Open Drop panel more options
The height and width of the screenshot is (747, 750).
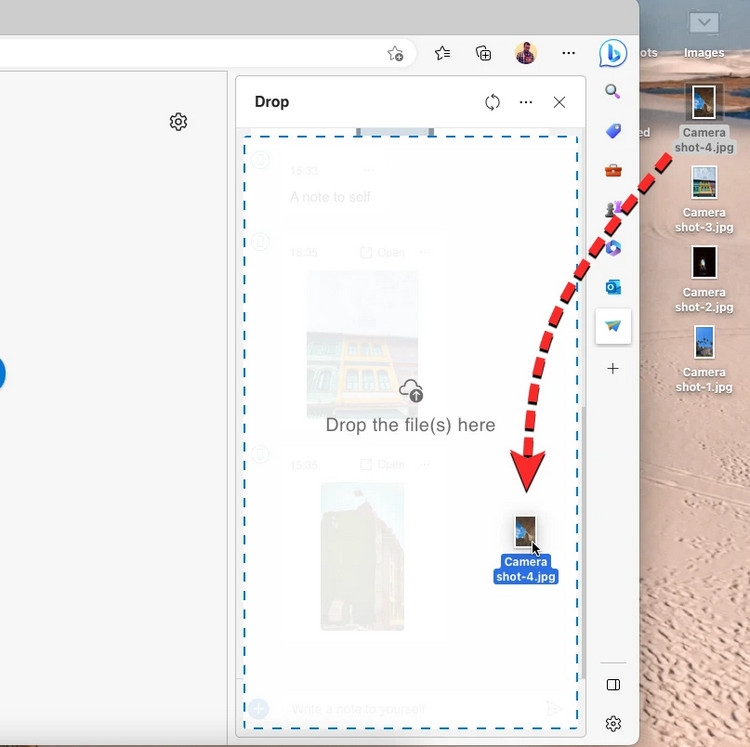tap(526, 102)
